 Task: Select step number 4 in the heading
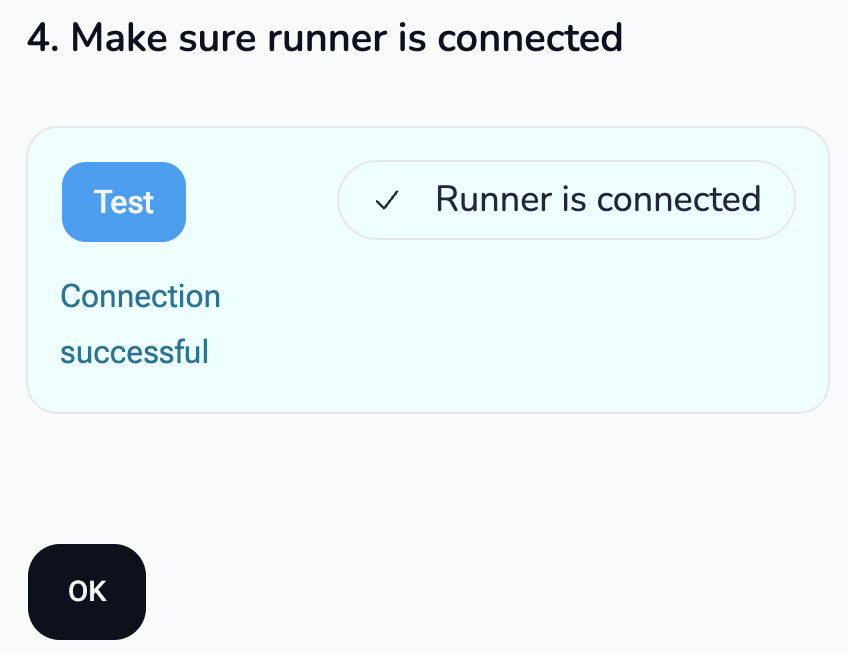coord(35,37)
